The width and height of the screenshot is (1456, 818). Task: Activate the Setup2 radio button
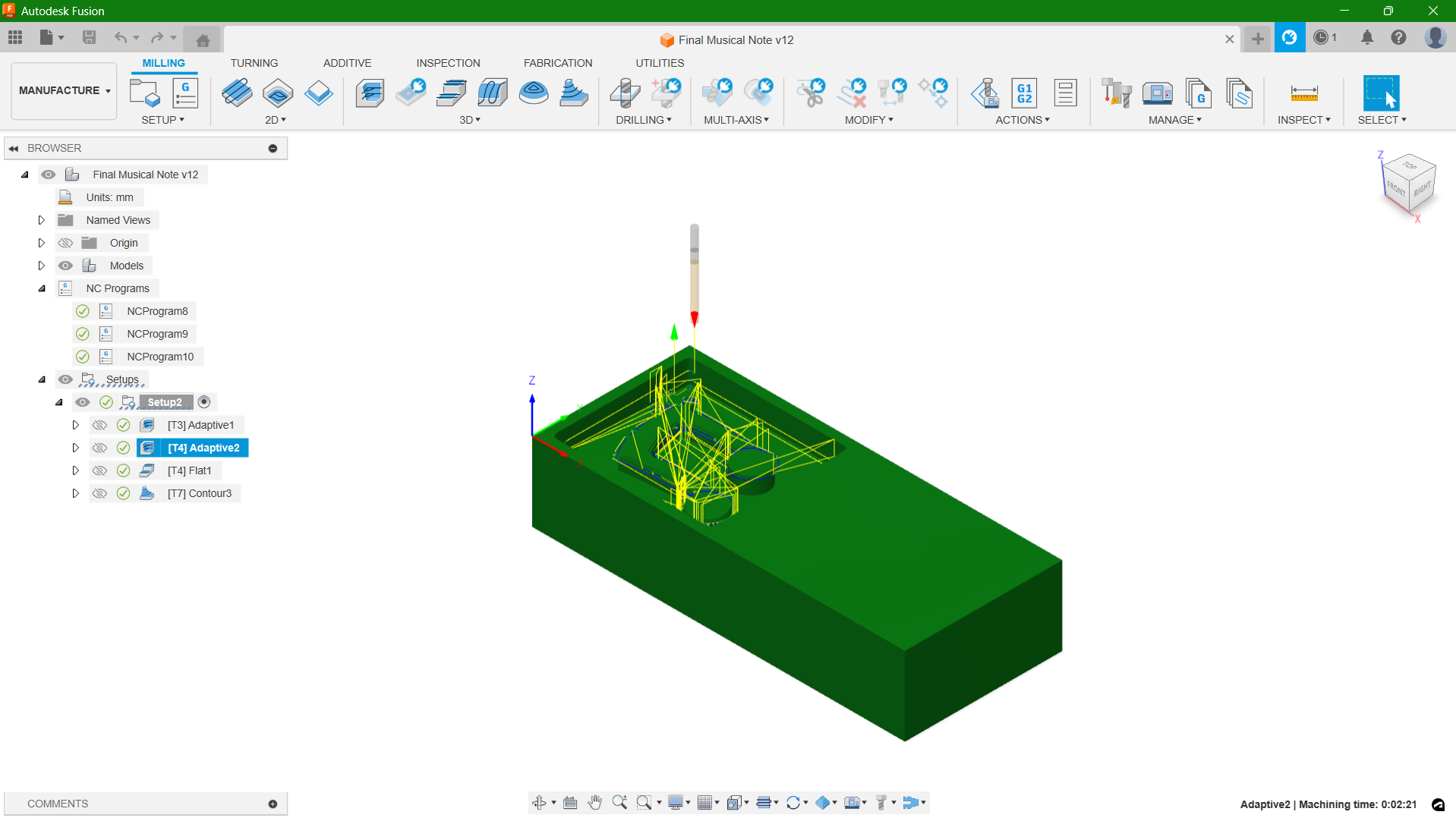tap(204, 402)
